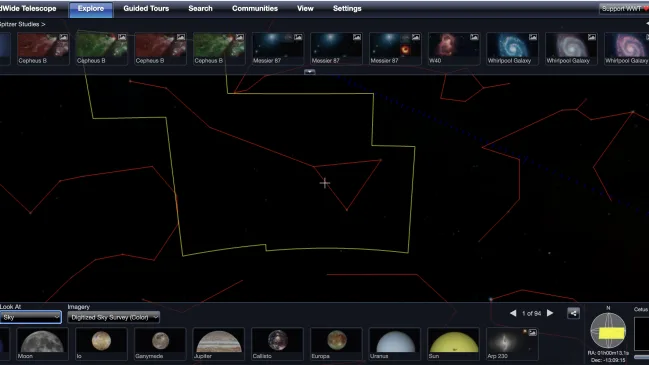
Task: Open the Look At dropdown showing Sky
Action: (31, 317)
